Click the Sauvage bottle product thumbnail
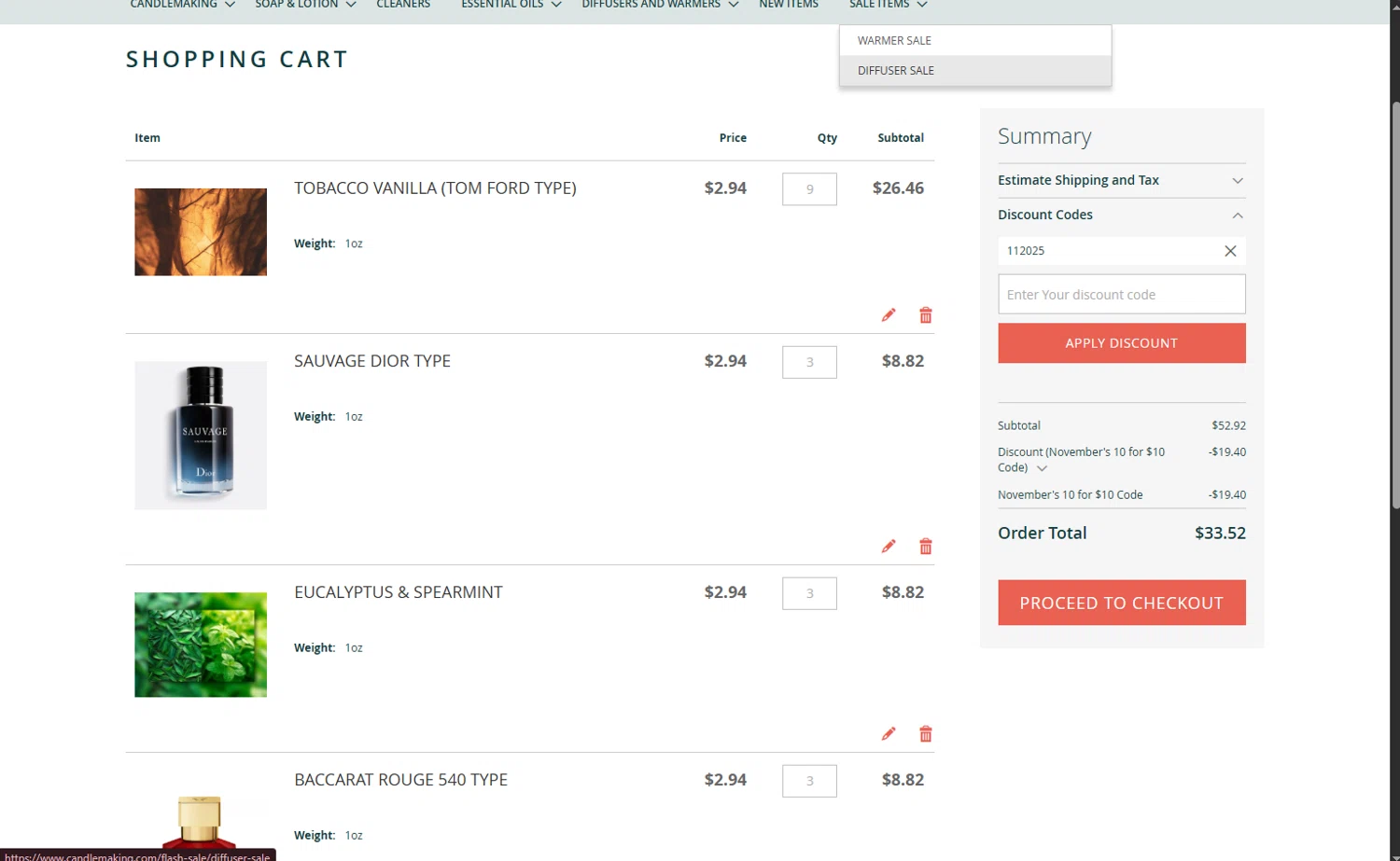The image size is (1400, 861). click(x=201, y=436)
